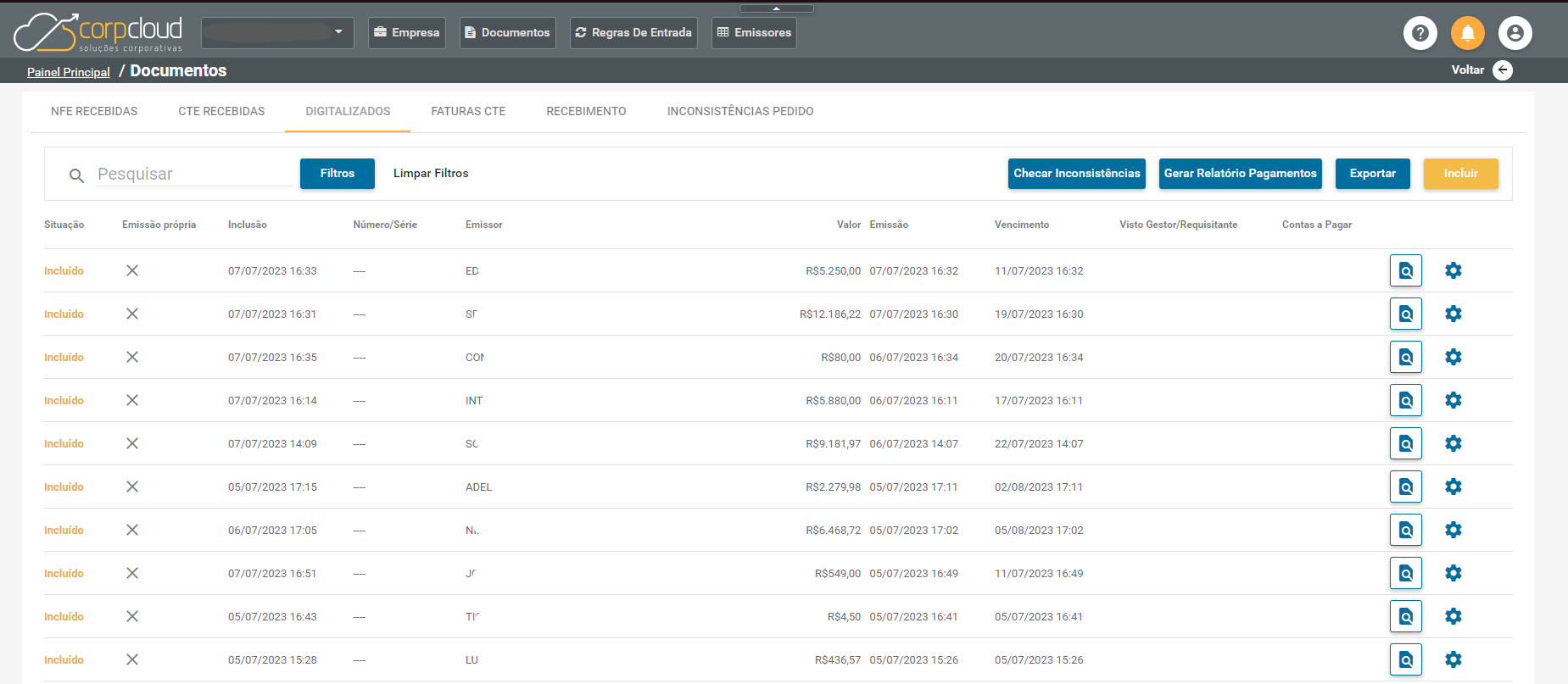Image resolution: width=1568 pixels, height=684 pixels.
Task: Click the Emissor column header
Action: coord(484,225)
